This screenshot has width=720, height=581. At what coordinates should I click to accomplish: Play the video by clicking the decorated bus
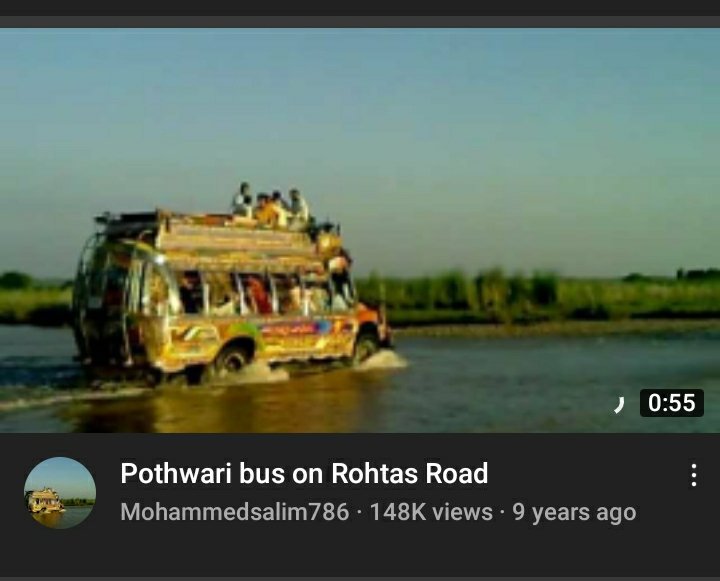231,294
